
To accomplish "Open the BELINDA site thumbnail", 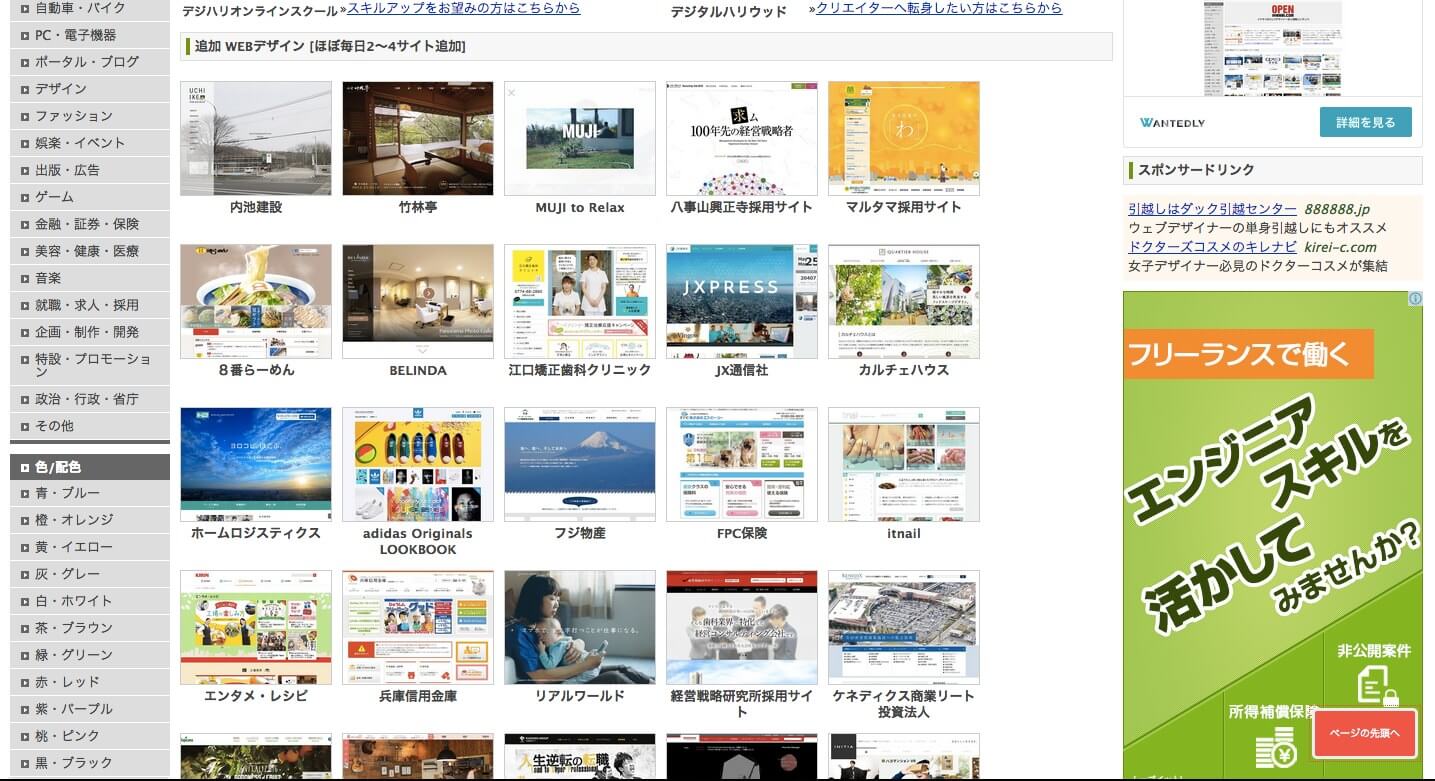I will (418, 302).
